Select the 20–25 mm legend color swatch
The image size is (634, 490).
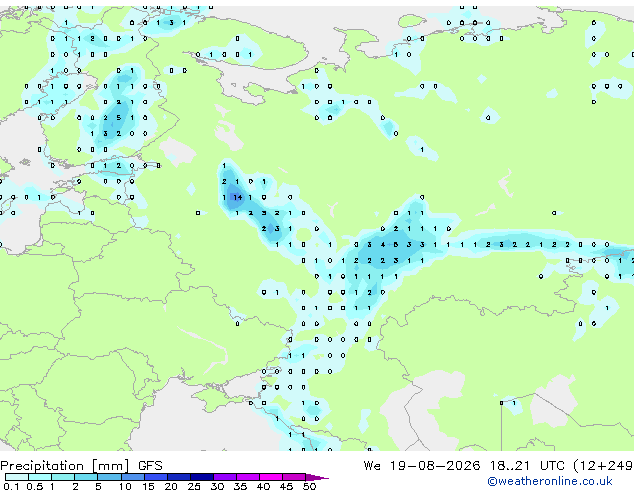(178, 477)
